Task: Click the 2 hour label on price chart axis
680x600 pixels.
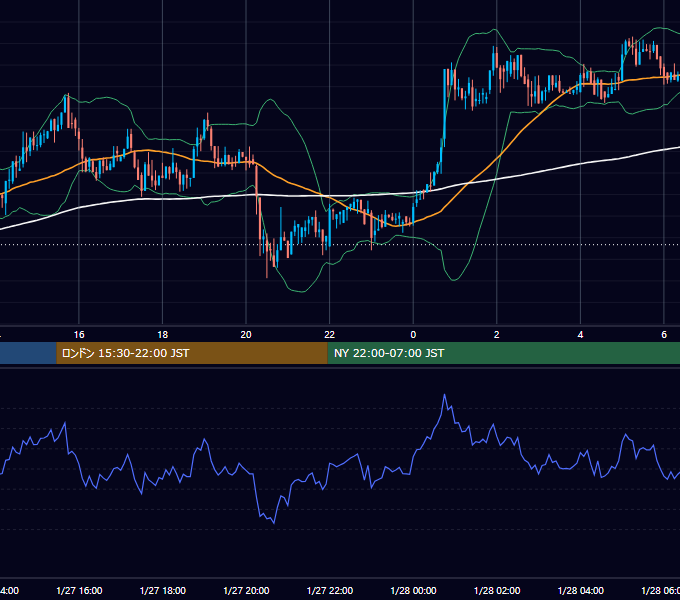Action: [497, 335]
